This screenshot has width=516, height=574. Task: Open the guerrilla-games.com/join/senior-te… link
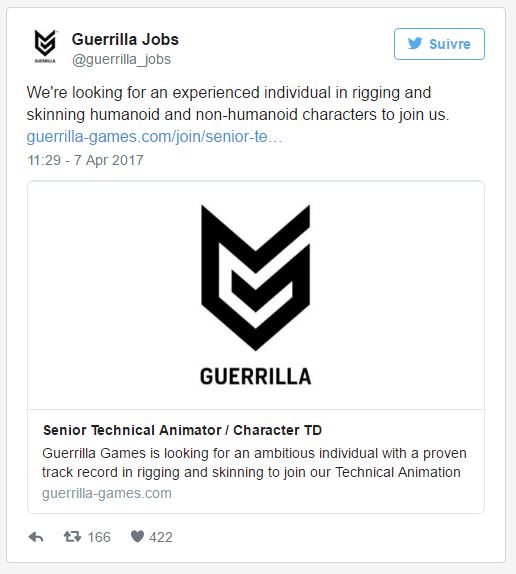click(x=154, y=137)
